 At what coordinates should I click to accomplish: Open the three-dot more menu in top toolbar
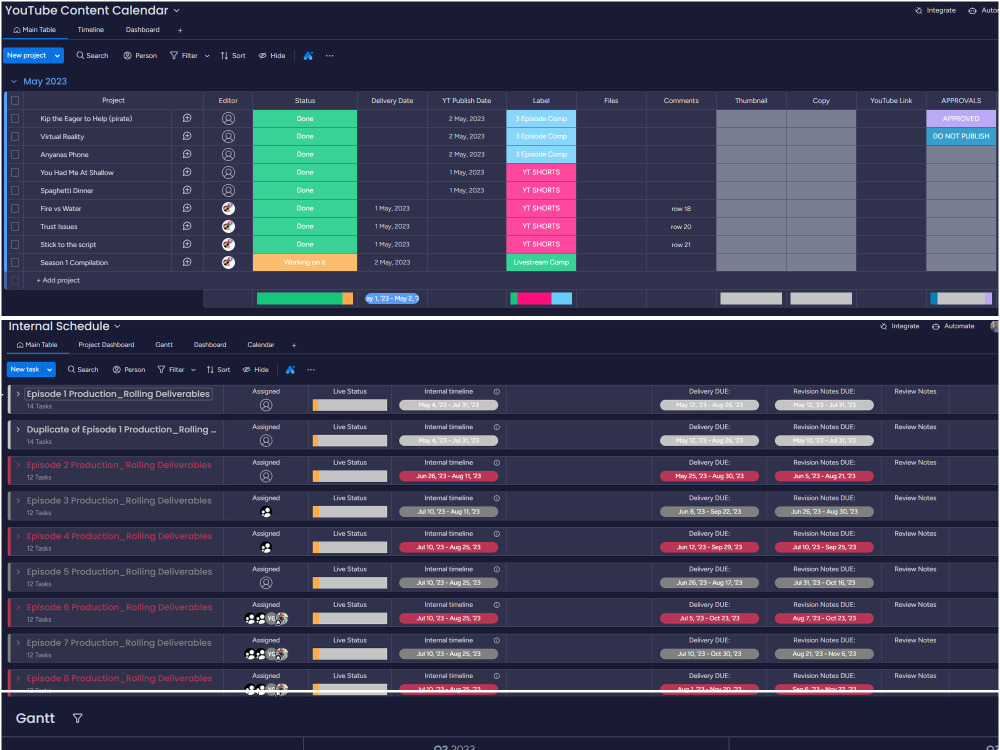[x=330, y=55]
